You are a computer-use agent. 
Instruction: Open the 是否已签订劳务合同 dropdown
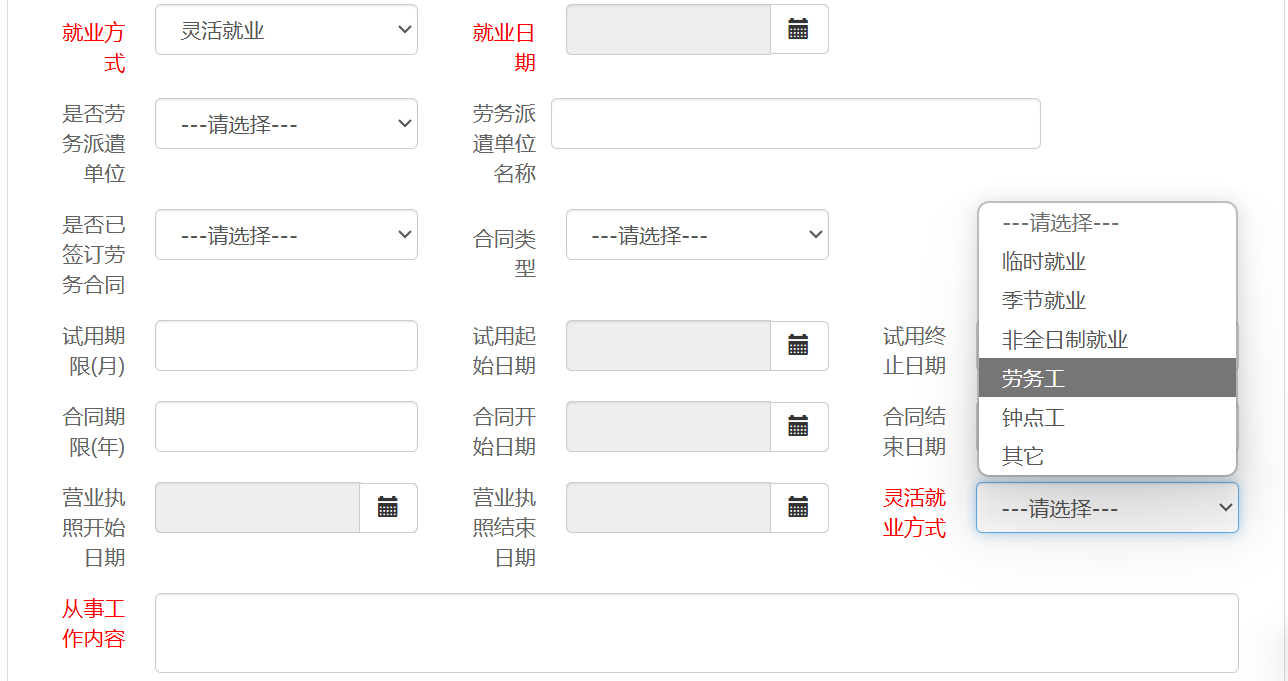point(286,235)
